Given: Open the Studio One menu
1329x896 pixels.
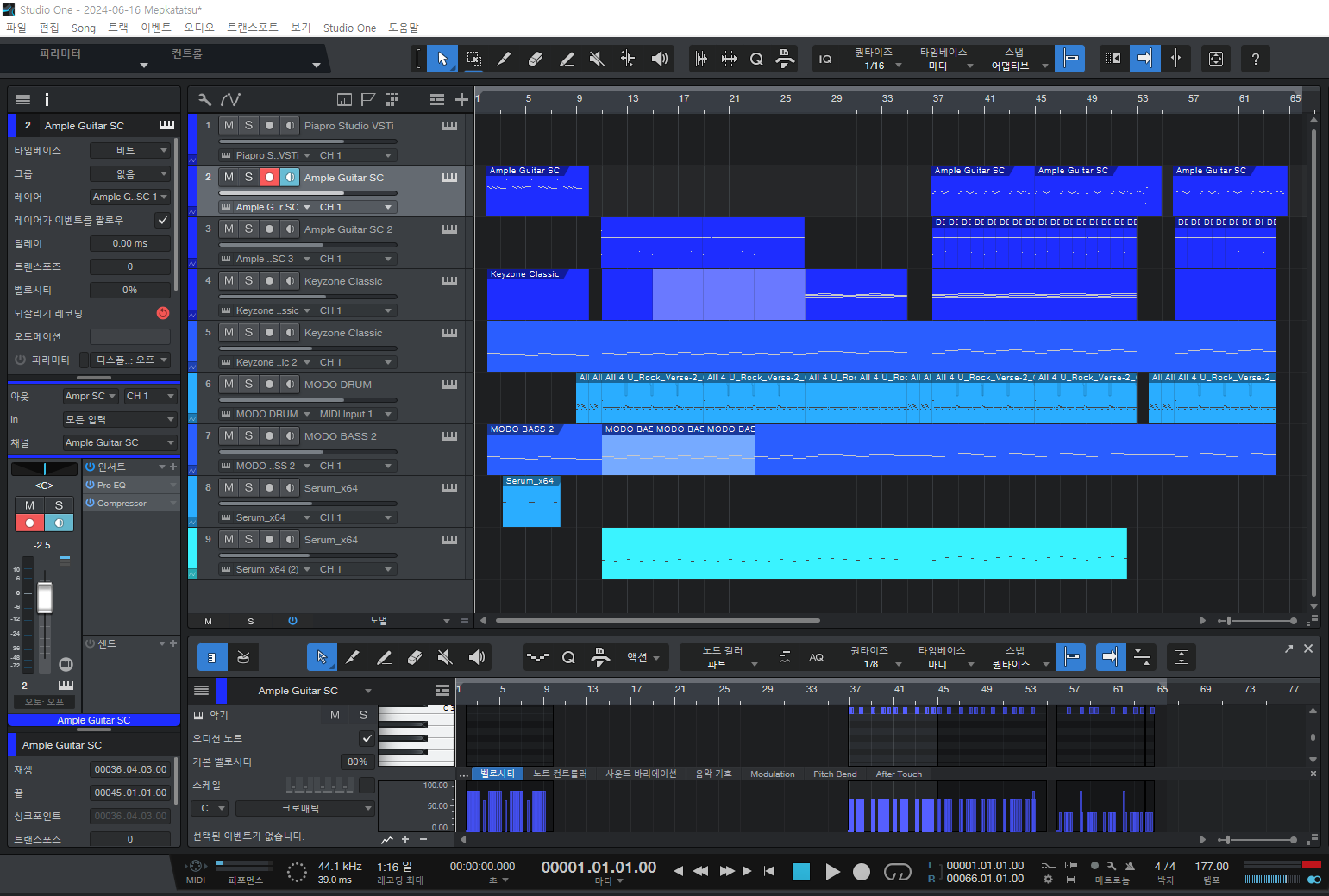Looking at the screenshot, I should point(349,28).
